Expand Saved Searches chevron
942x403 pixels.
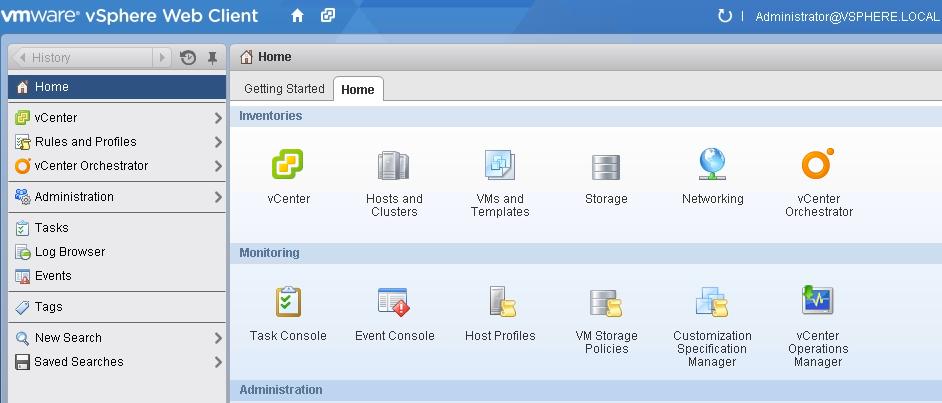coord(218,362)
